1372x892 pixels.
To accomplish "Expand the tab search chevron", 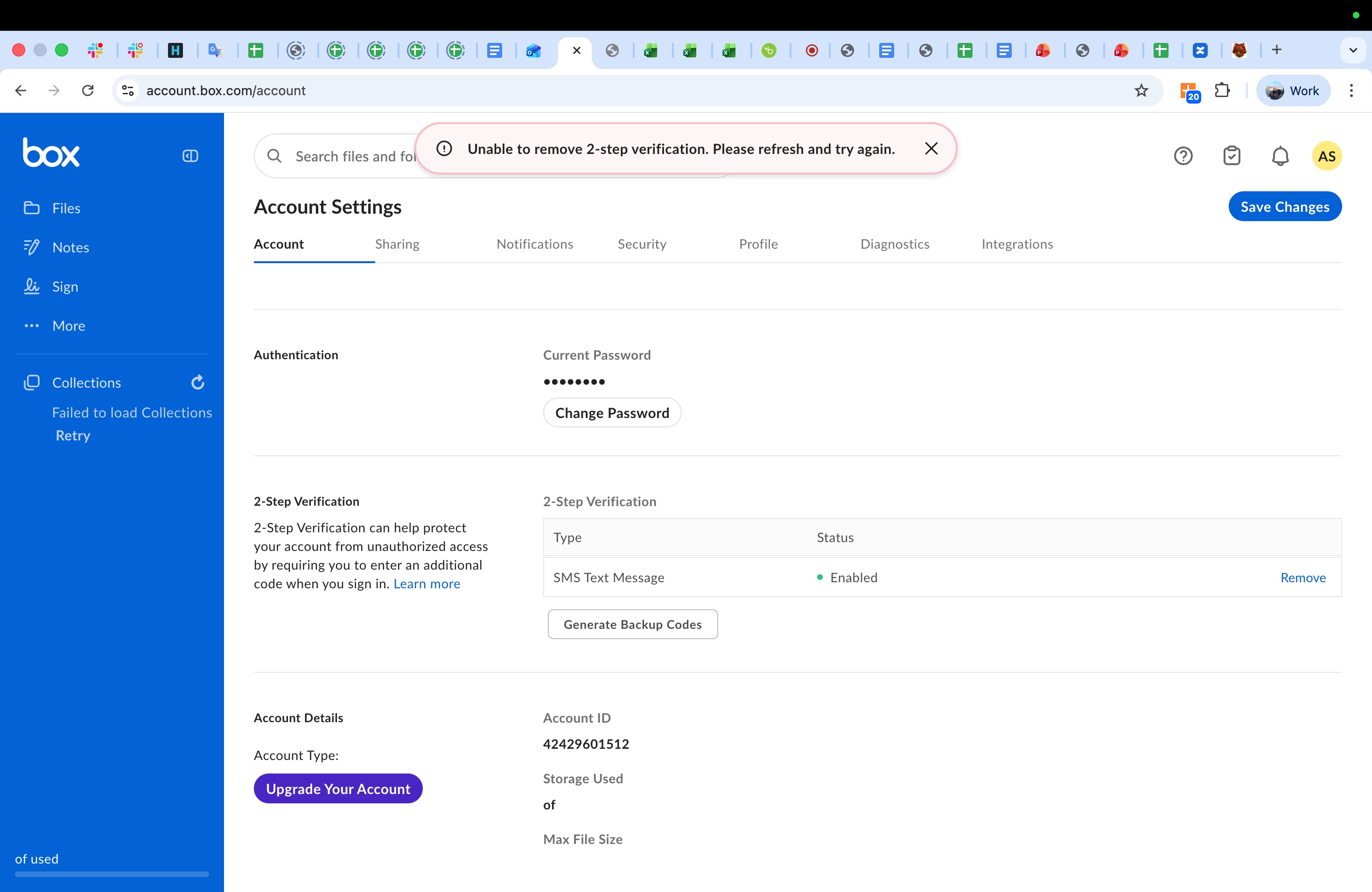I will tap(1353, 50).
